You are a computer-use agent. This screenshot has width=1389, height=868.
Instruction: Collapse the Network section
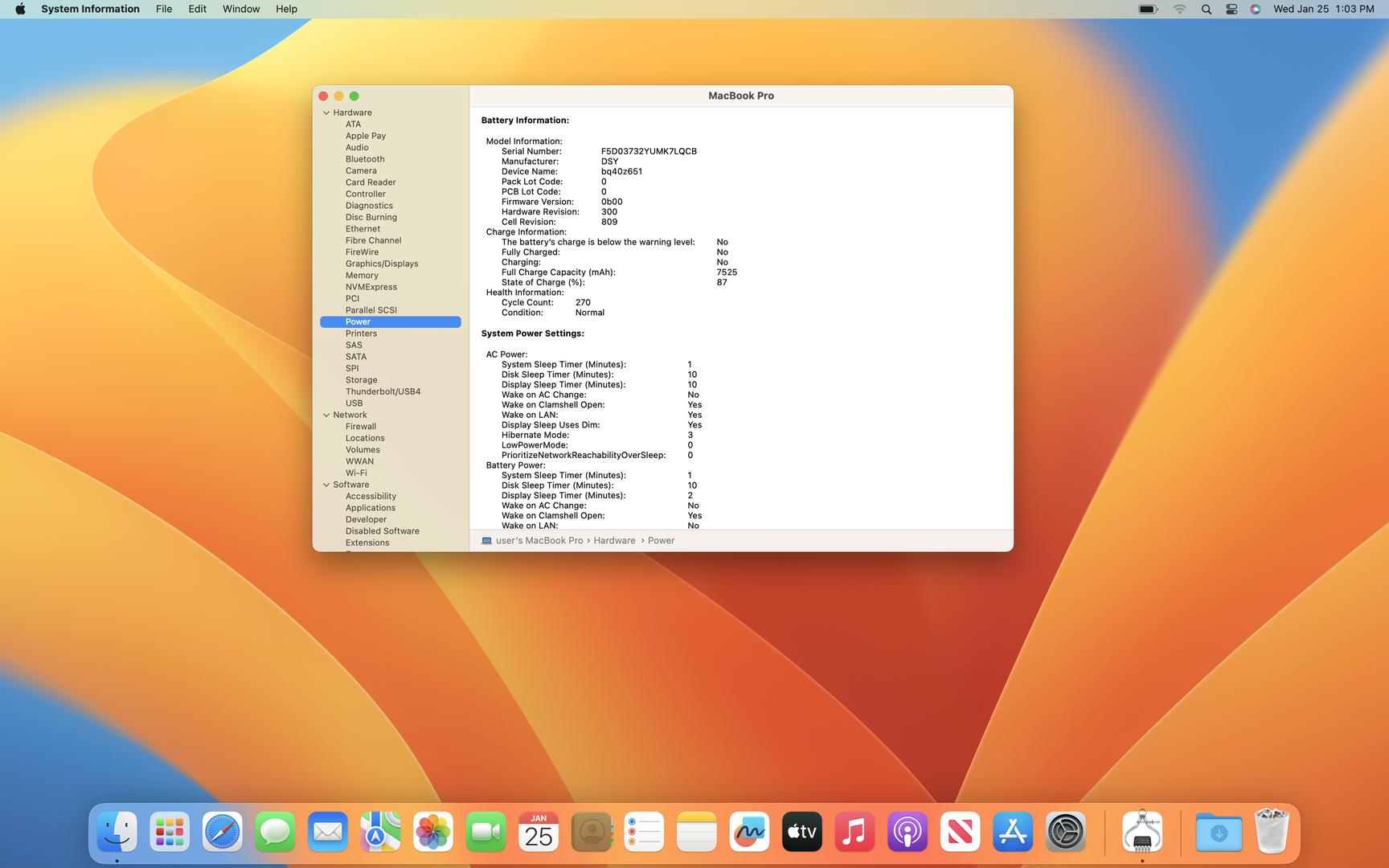tap(326, 415)
